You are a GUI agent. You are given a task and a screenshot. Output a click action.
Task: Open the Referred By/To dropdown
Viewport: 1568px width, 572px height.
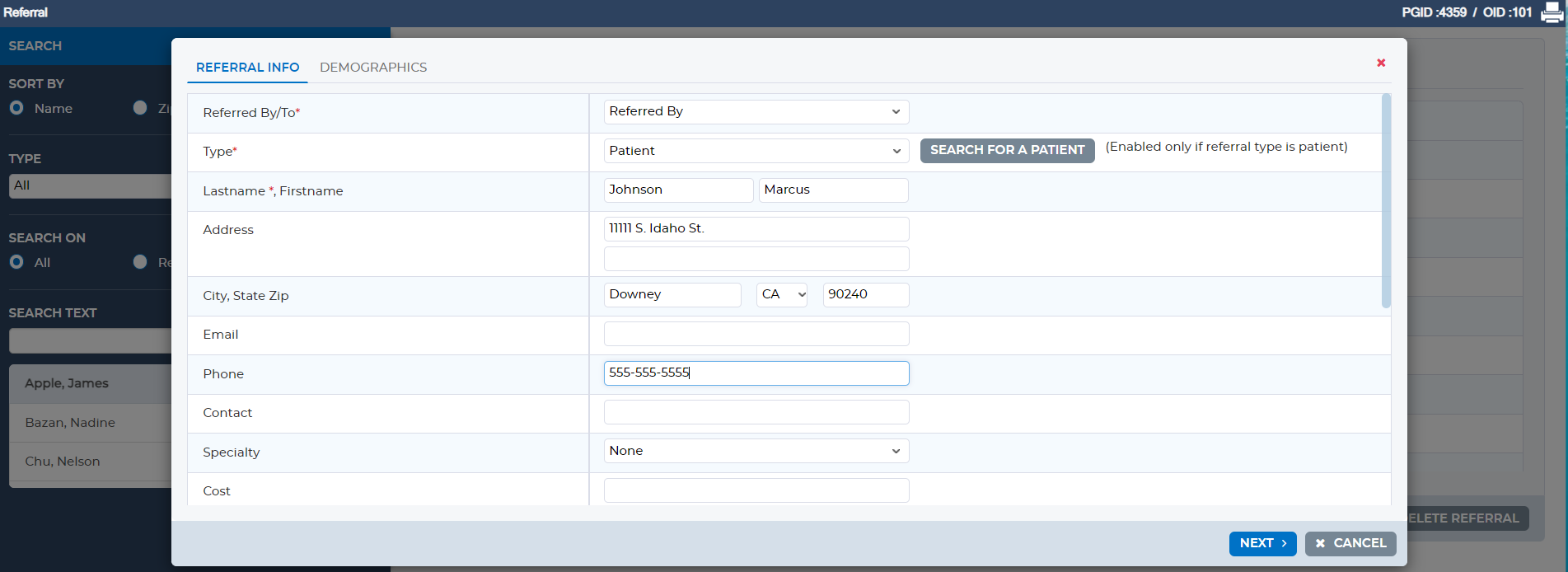(x=756, y=112)
